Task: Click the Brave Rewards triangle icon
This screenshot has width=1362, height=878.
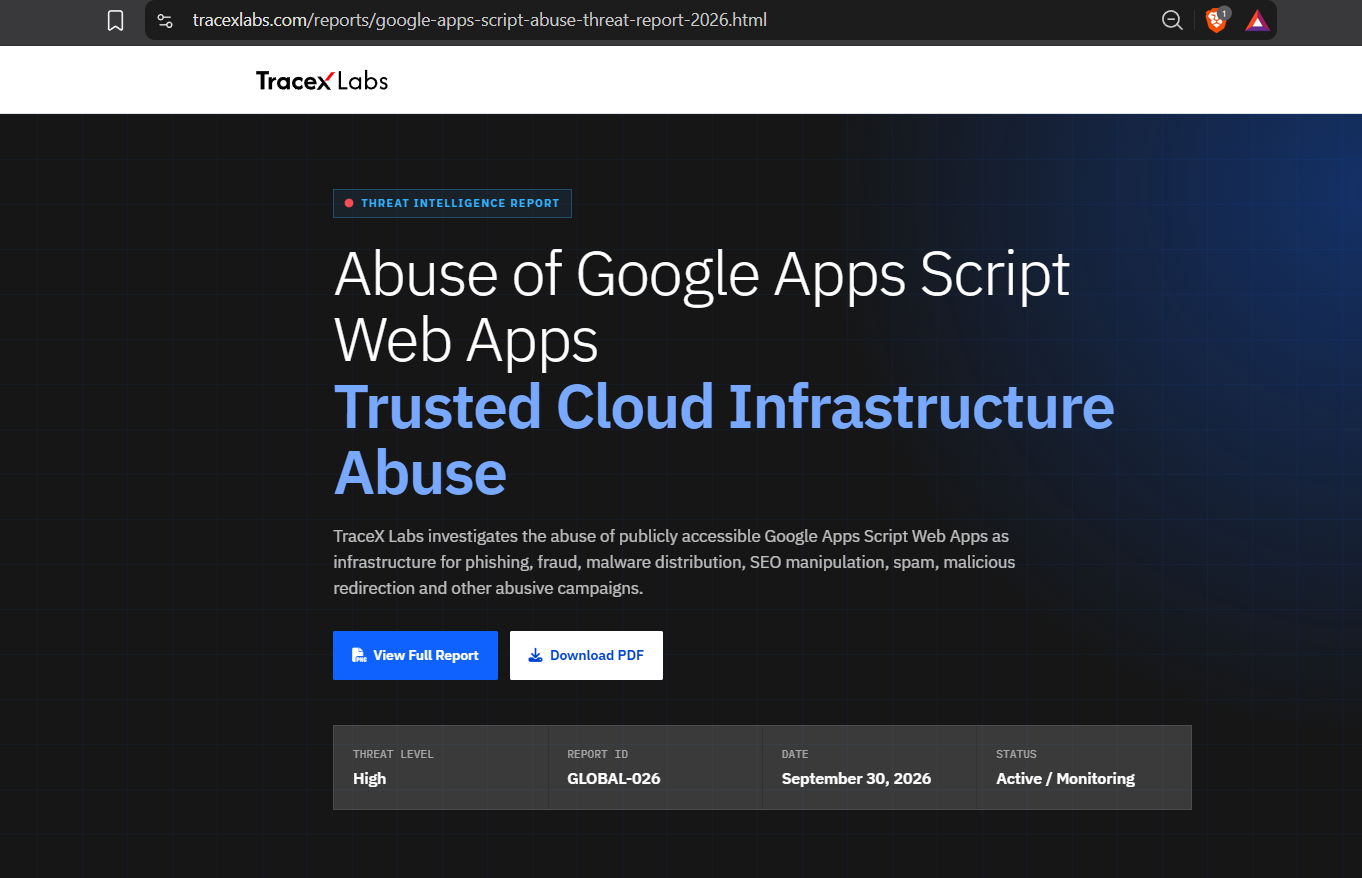Action: (x=1257, y=20)
